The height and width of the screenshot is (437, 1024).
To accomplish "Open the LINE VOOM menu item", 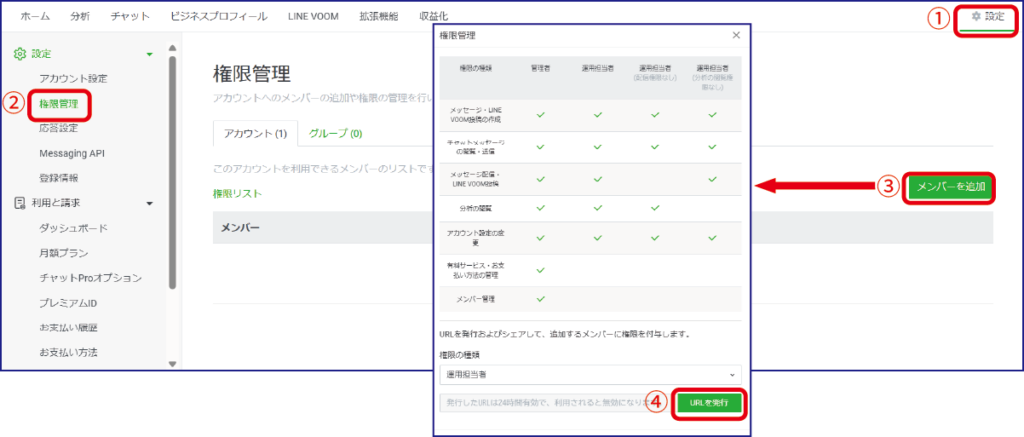I will tap(313, 16).
